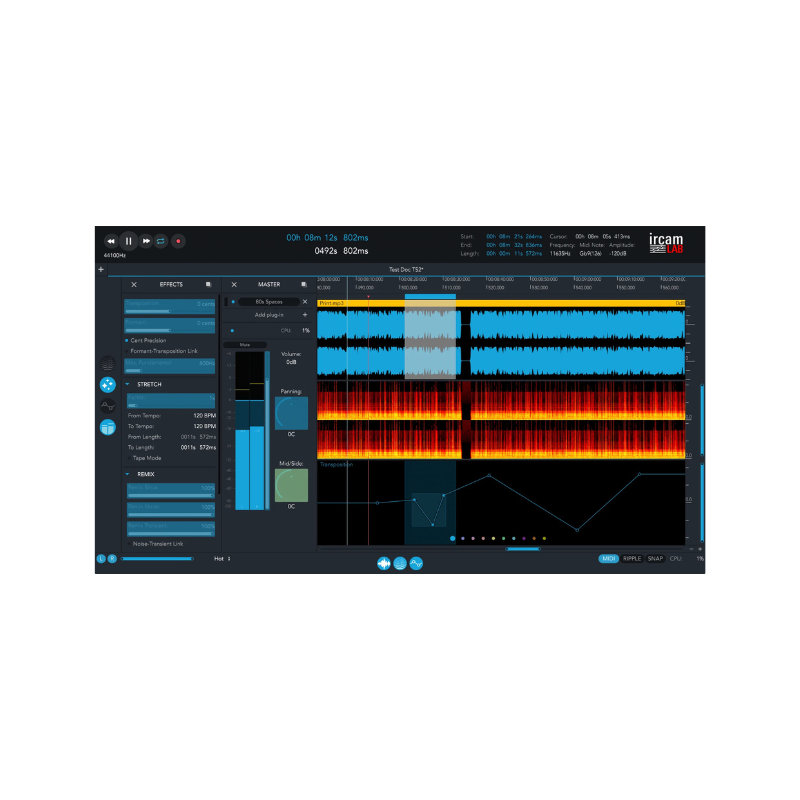Toggle loop playback icon

(161, 241)
